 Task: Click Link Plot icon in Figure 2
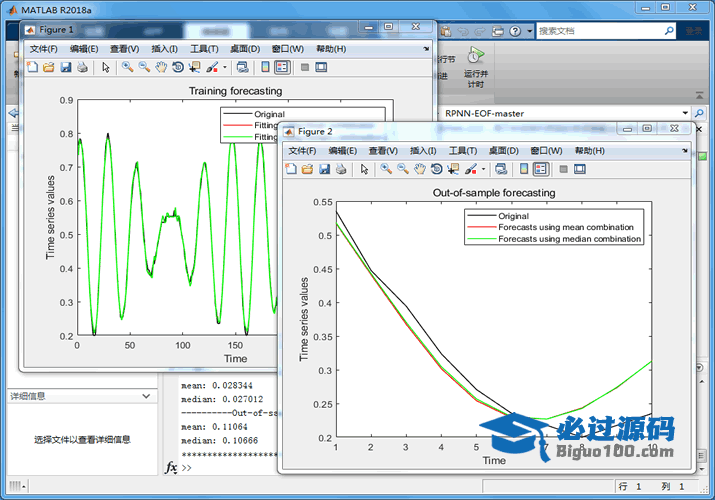501,169
